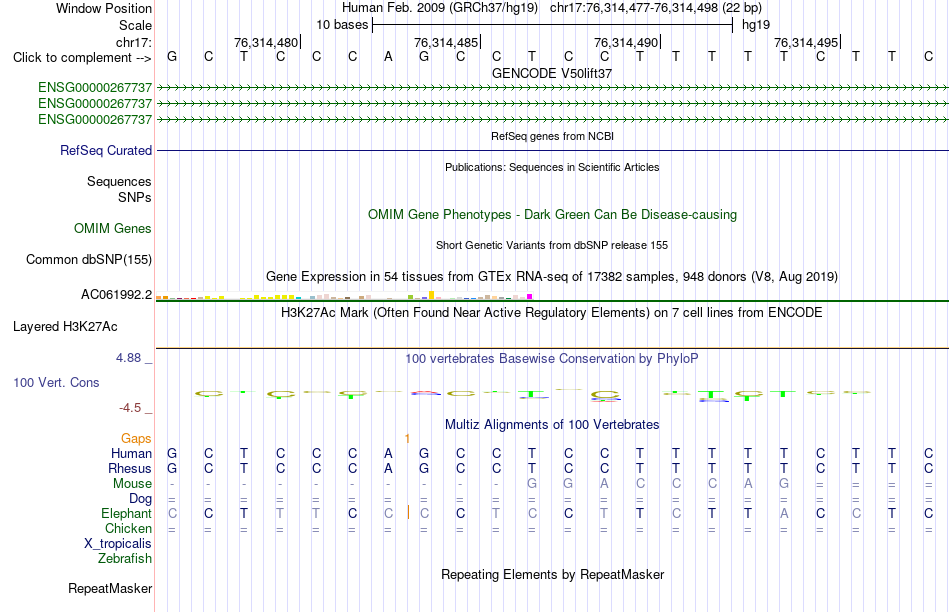Click the tall yellow bar in the GTEx chart
Viewport: 950px width, 612px height.
click(431, 295)
